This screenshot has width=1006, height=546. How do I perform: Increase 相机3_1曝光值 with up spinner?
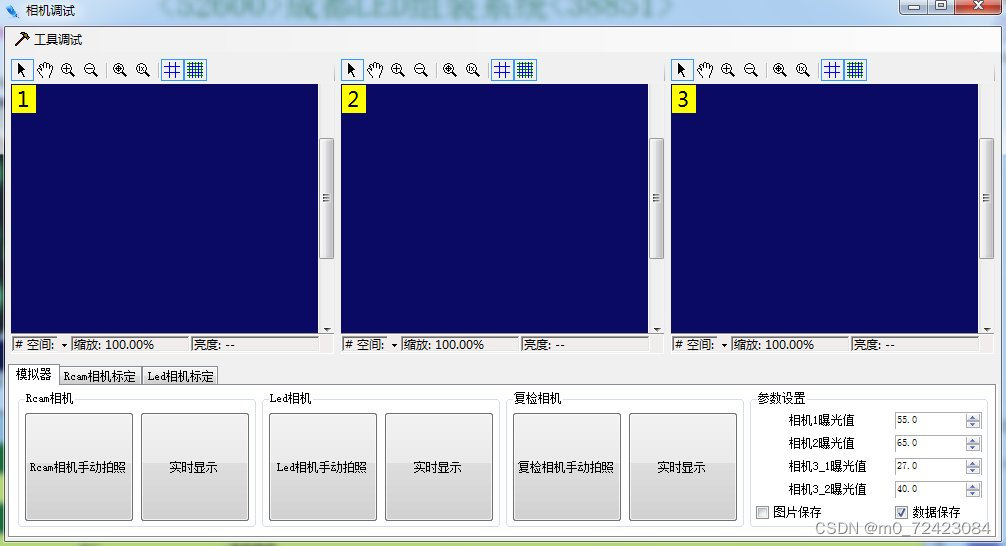click(973, 463)
